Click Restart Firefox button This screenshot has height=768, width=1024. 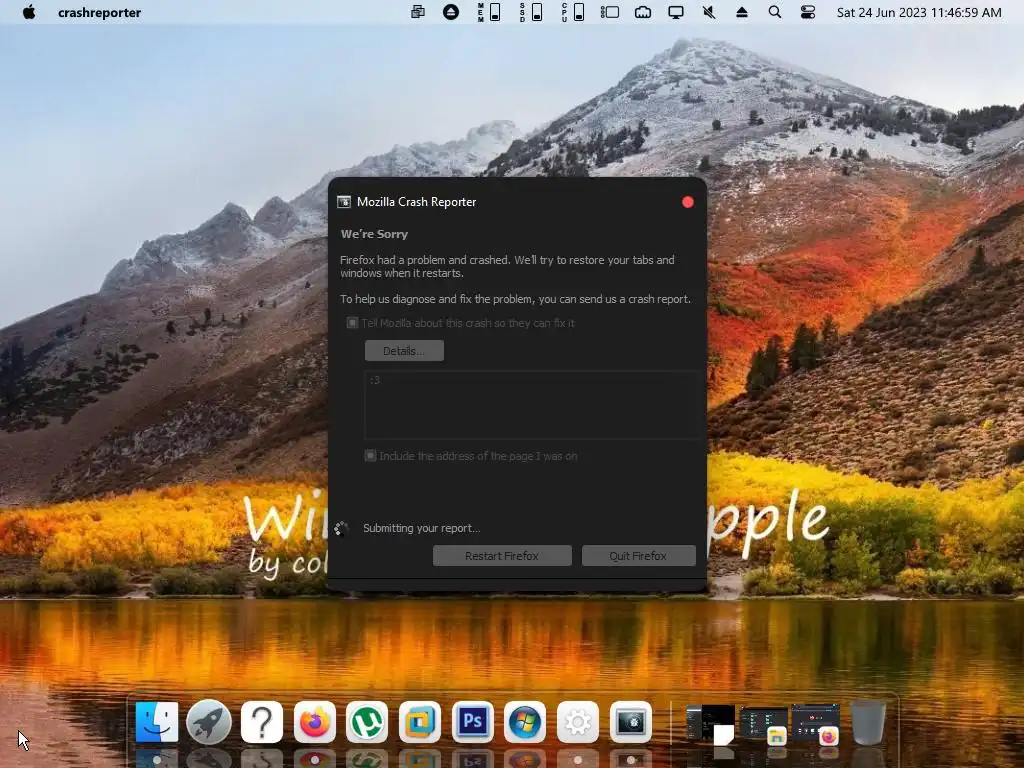pos(502,556)
